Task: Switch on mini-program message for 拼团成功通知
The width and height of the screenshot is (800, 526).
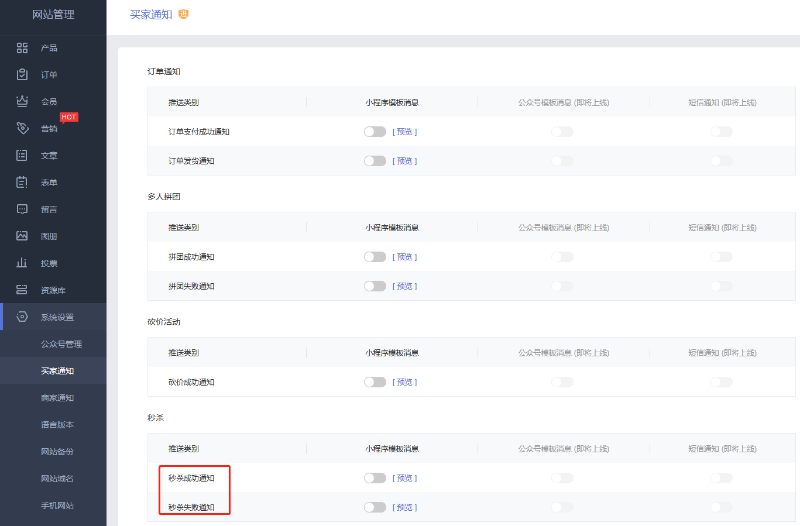Action: pos(375,257)
